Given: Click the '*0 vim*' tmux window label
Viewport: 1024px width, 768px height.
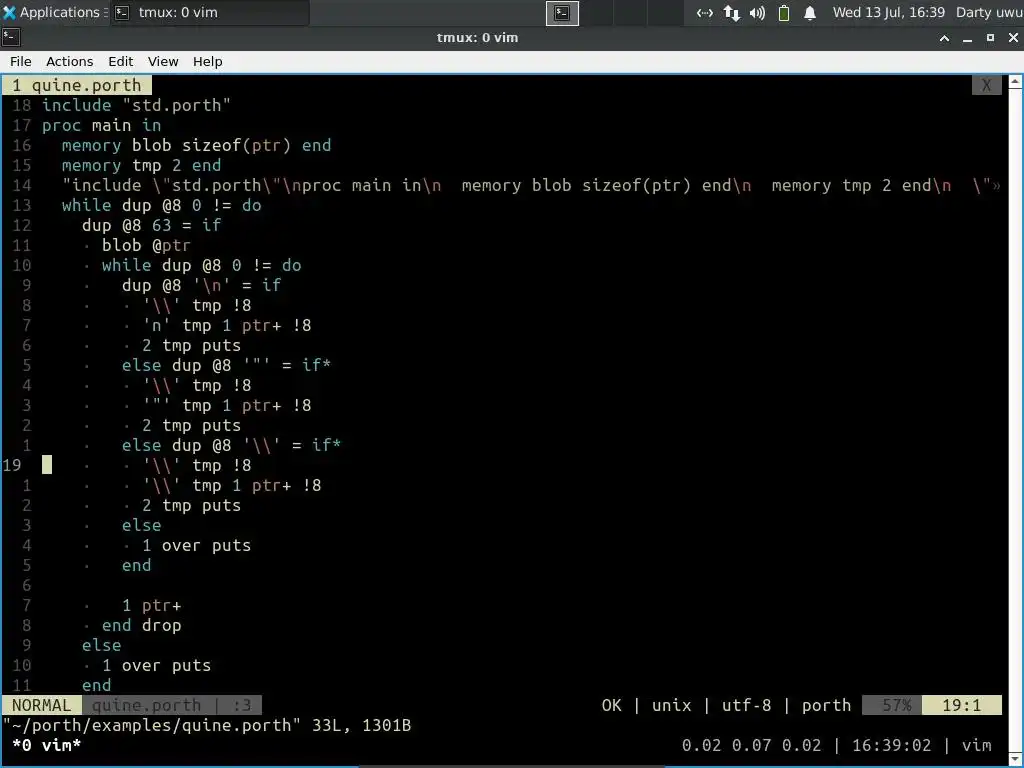Looking at the screenshot, I should 46,745.
